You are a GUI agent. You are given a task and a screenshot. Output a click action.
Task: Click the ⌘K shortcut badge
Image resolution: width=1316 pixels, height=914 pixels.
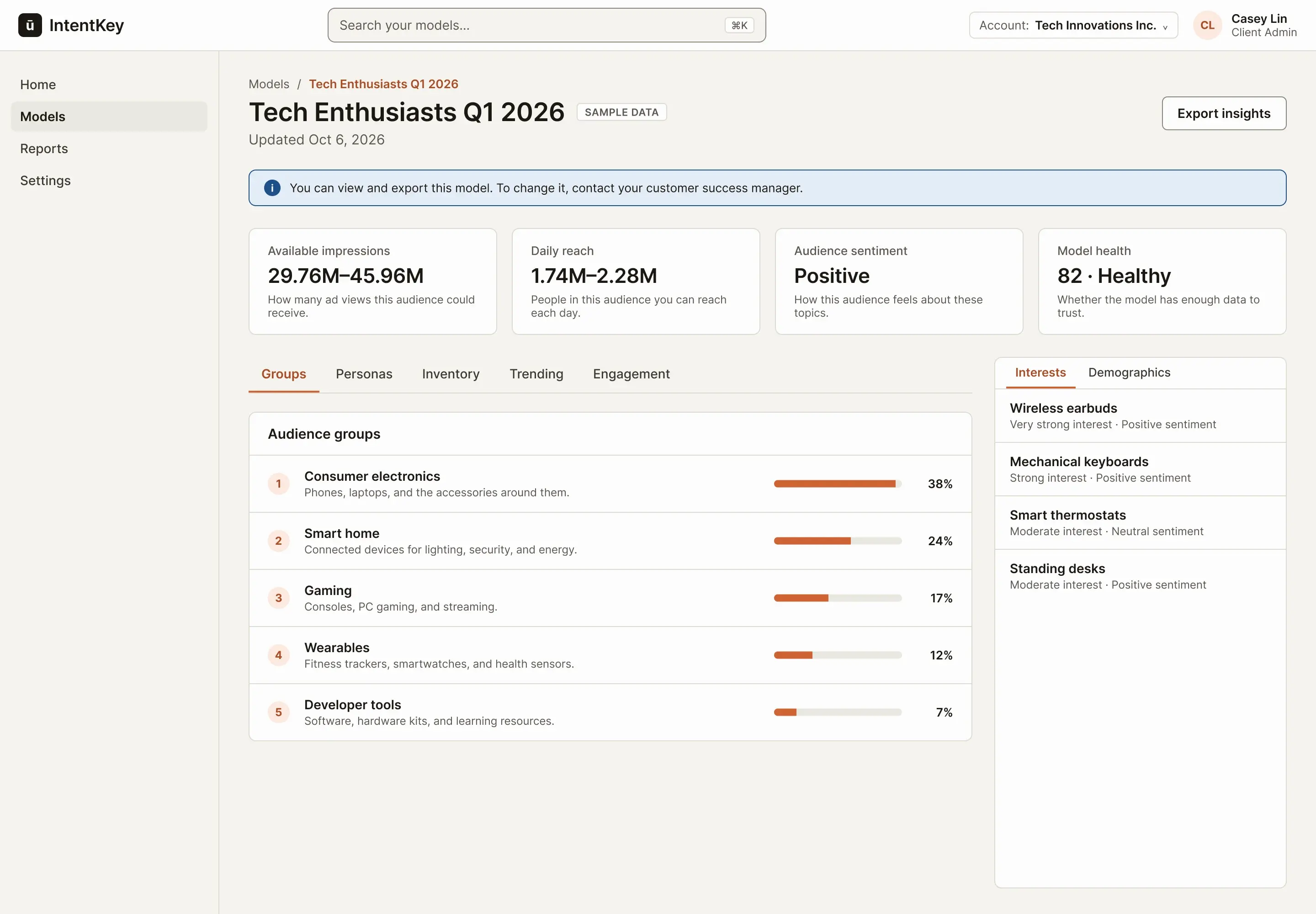click(x=739, y=25)
